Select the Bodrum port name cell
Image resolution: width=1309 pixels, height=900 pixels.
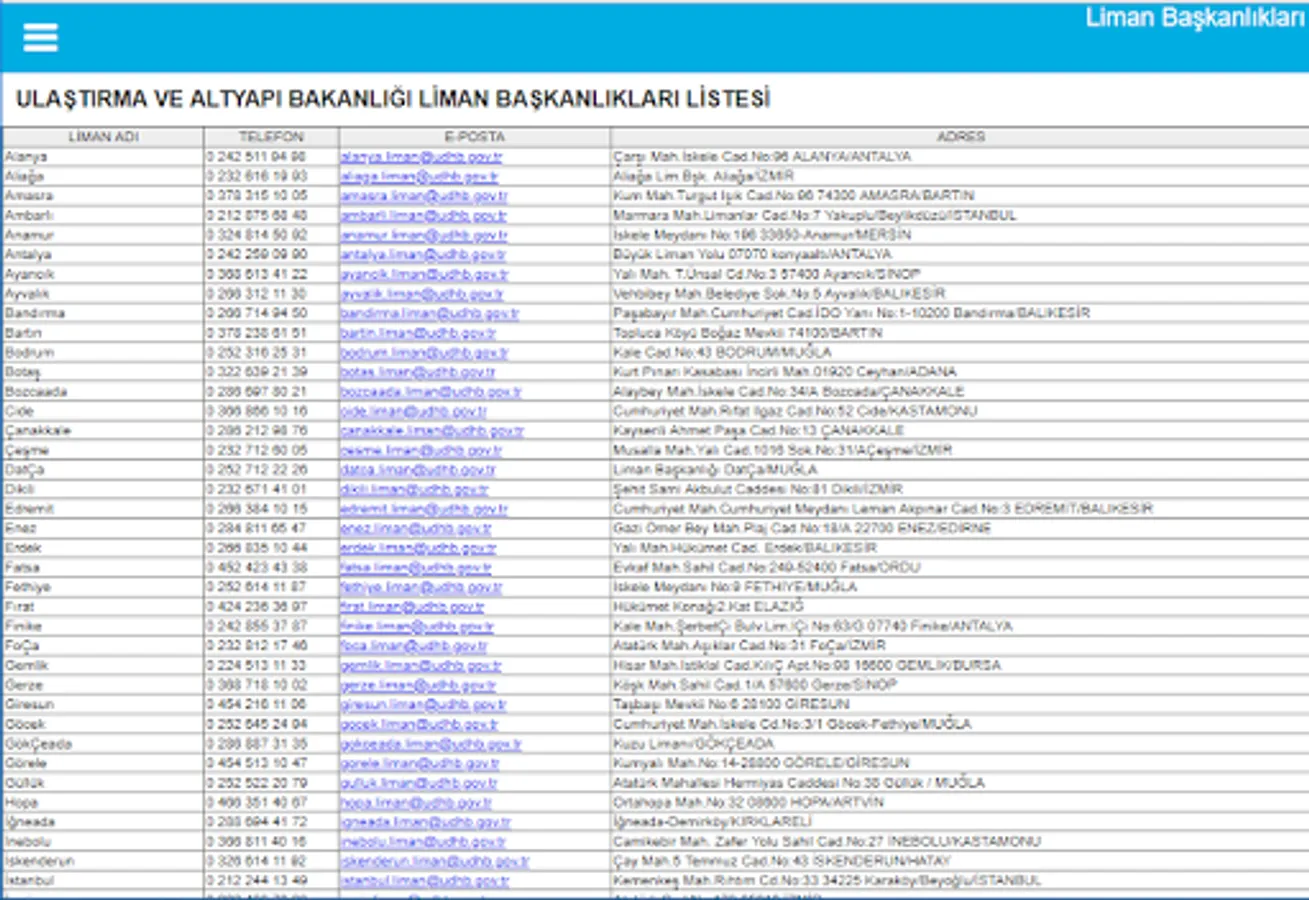pyautogui.click(x=103, y=352)
